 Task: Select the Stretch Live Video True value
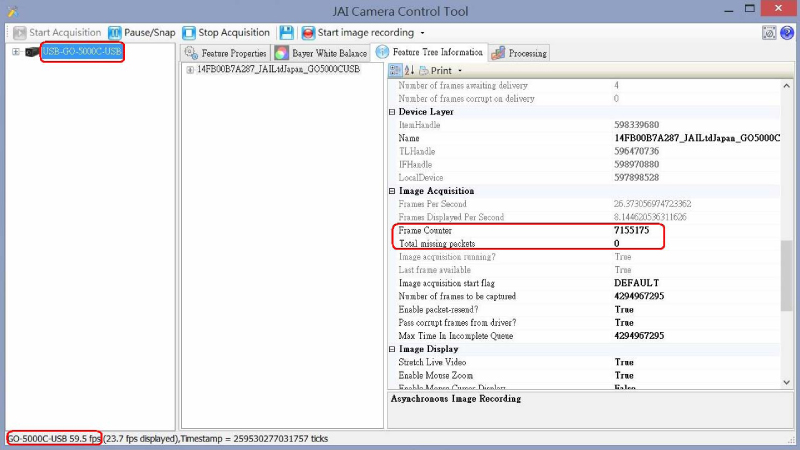[x=624, y=362]
